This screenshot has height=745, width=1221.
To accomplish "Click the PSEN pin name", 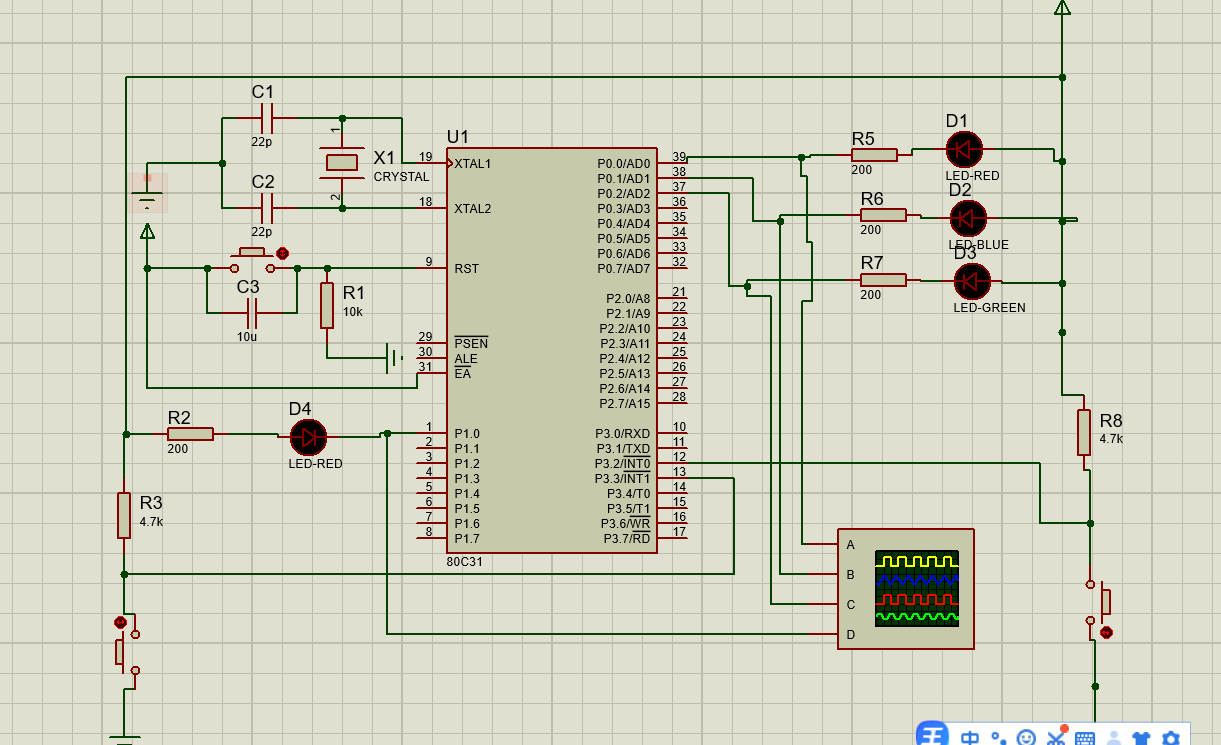I will pos(471,344).
